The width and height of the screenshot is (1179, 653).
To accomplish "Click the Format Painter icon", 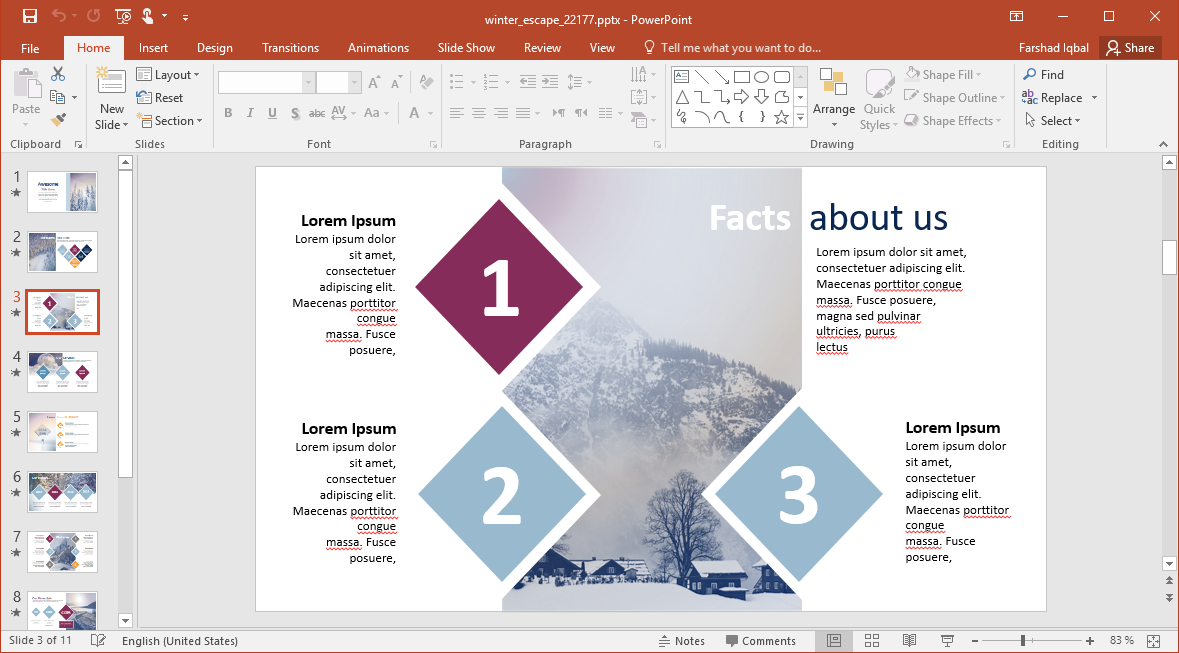I will [x=58, y=120].
